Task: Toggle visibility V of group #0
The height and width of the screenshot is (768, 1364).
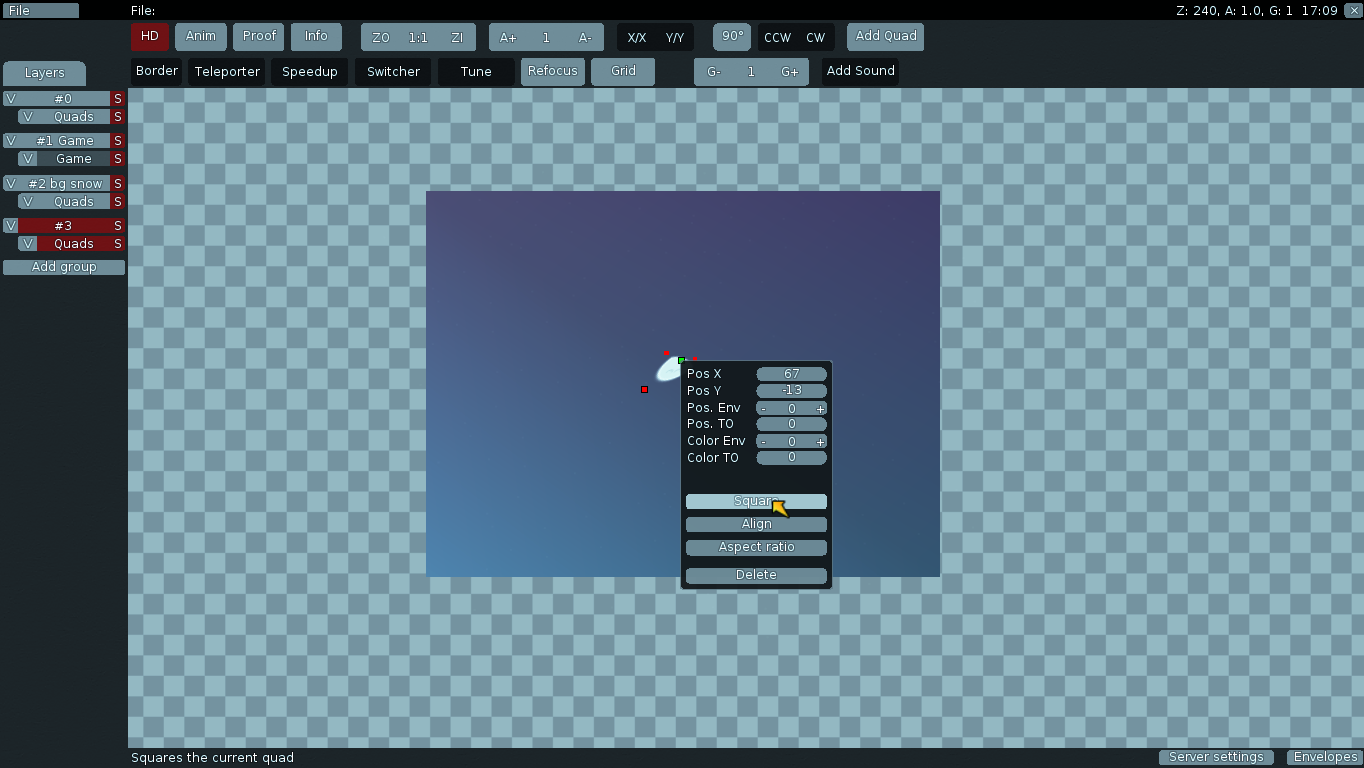Action: [10, 99]
